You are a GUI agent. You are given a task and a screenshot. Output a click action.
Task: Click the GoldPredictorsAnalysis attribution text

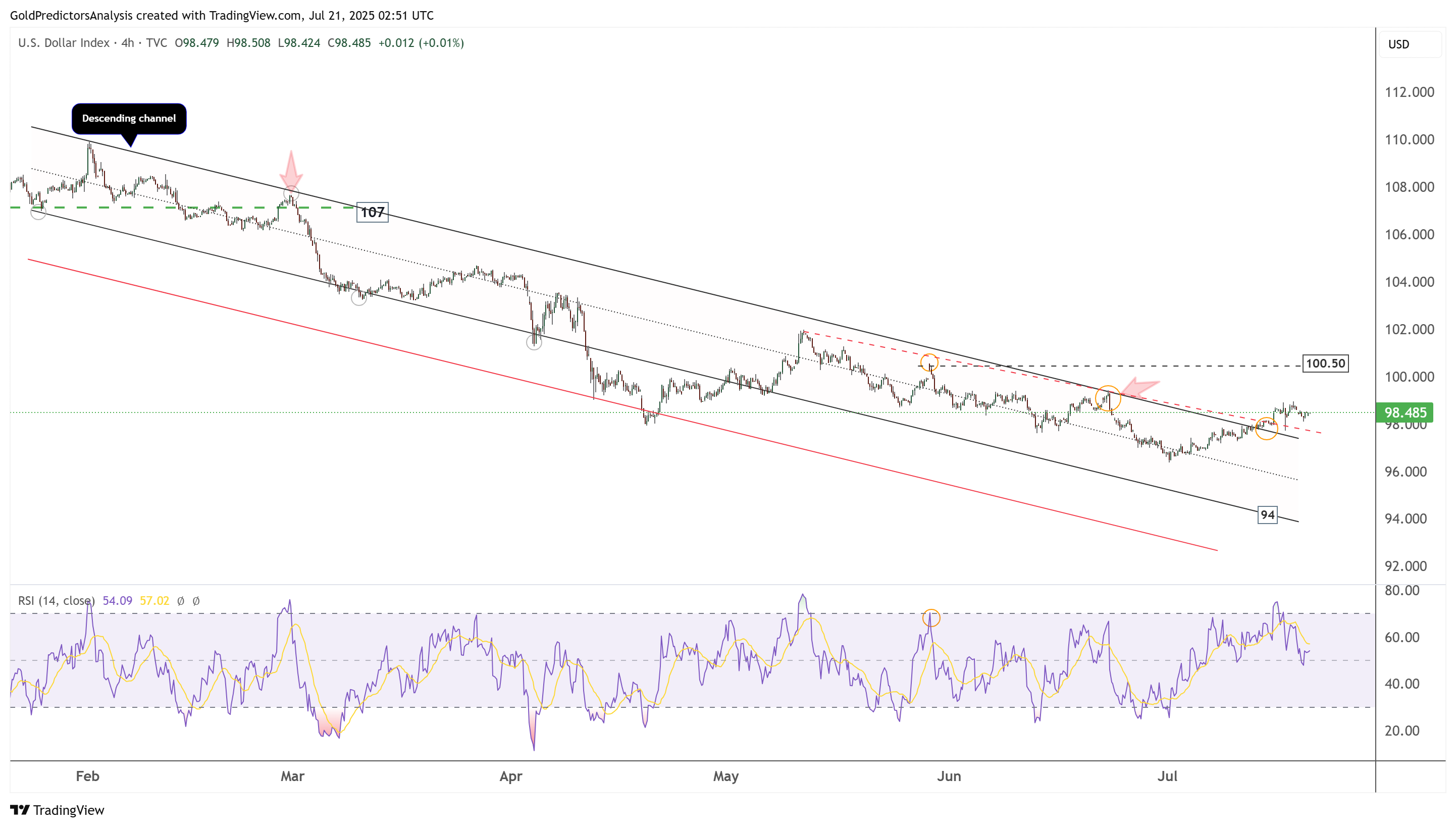point(222,15)
